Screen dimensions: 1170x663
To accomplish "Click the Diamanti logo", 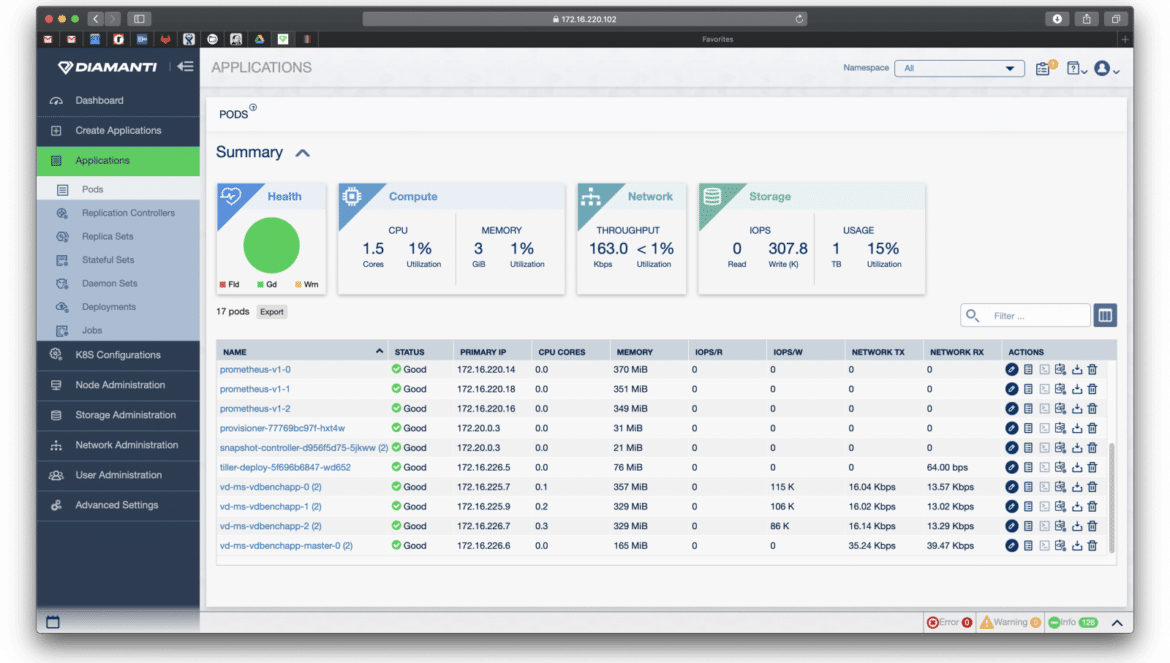I will [107, 67].
